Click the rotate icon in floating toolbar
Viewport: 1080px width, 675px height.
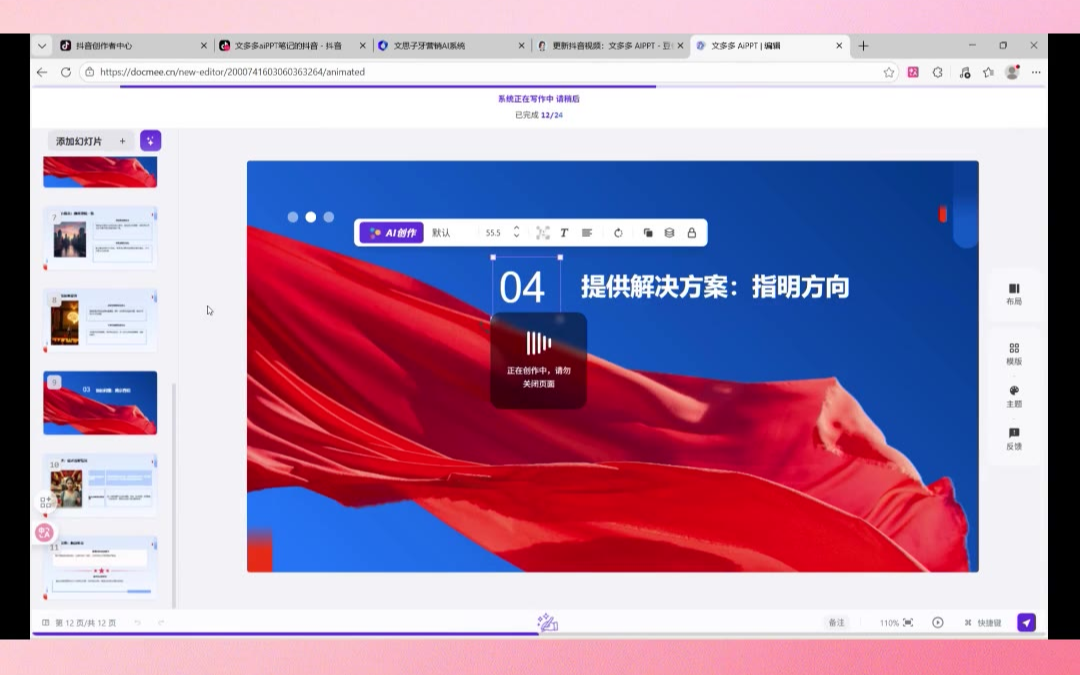pos(618,233)
